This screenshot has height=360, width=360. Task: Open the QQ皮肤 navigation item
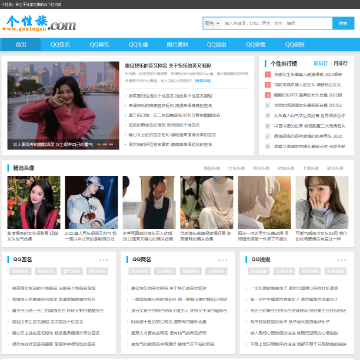point(295,45)
